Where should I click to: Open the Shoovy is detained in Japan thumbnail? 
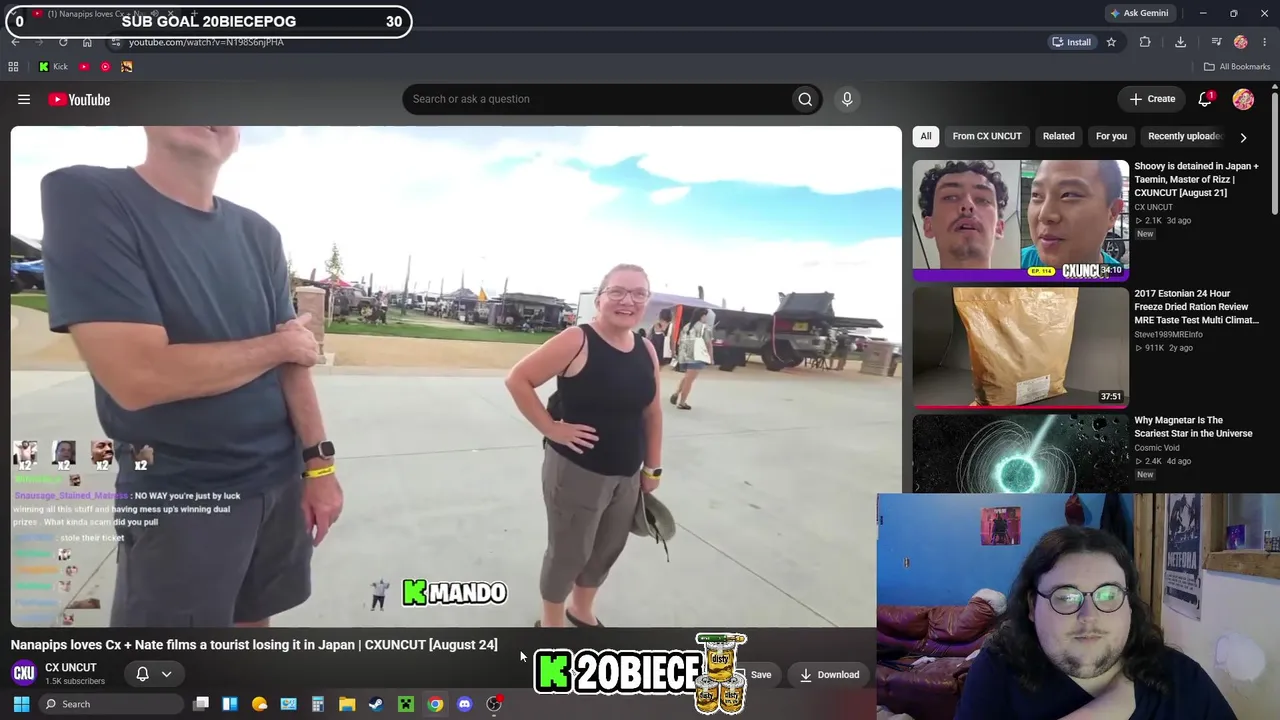point(1020,220)
